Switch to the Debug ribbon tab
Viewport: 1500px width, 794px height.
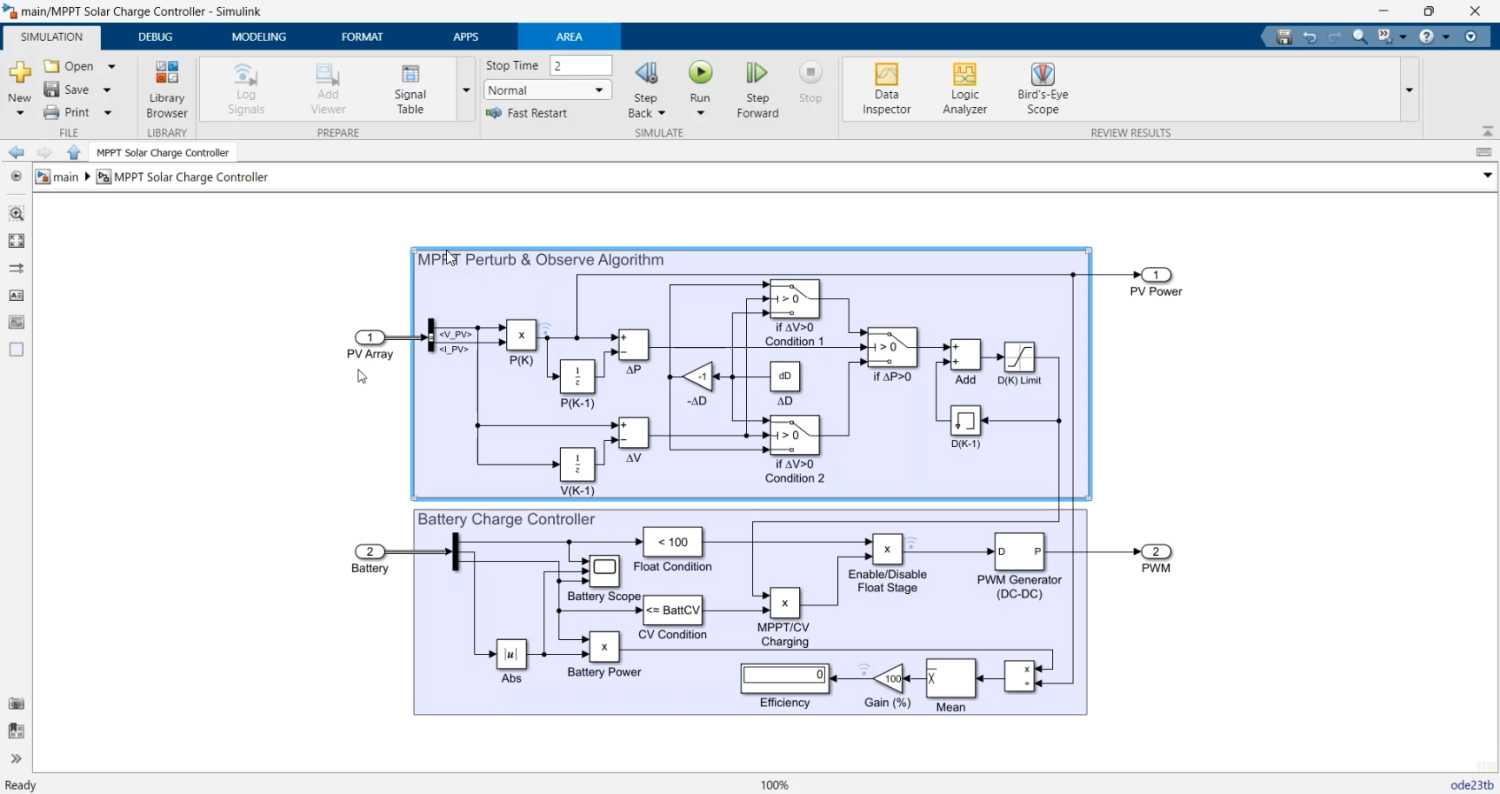pos(155,37)
